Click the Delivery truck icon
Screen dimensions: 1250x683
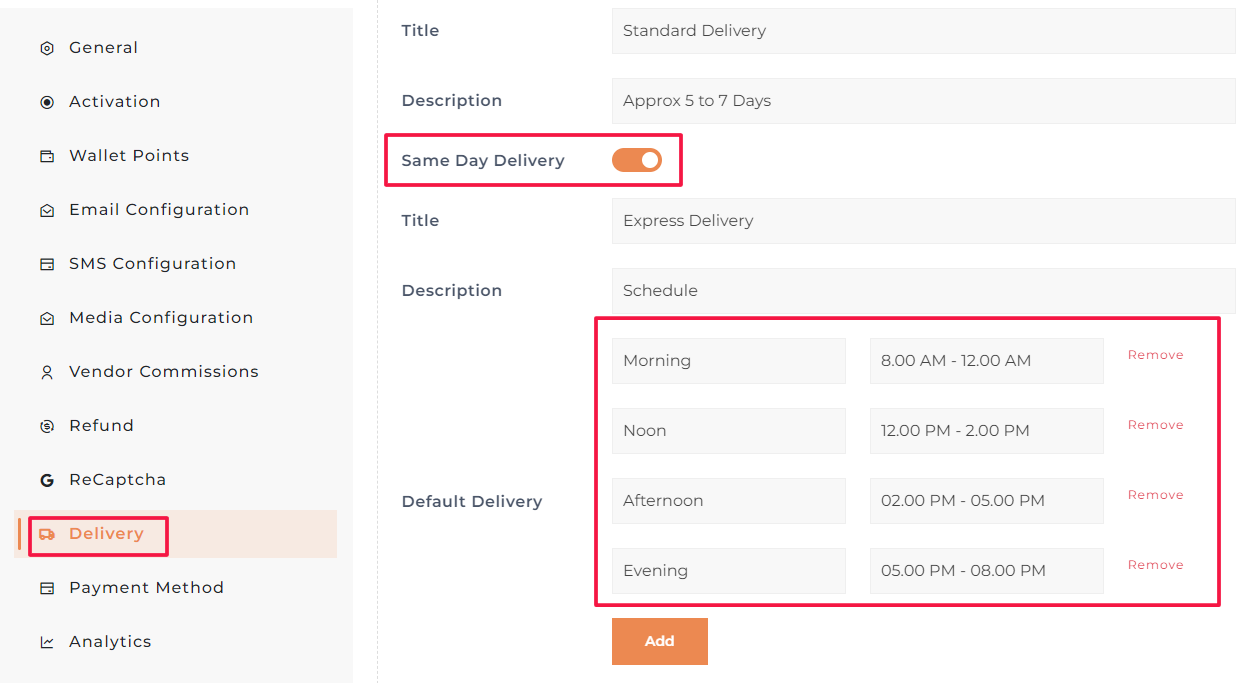(47, 534)
